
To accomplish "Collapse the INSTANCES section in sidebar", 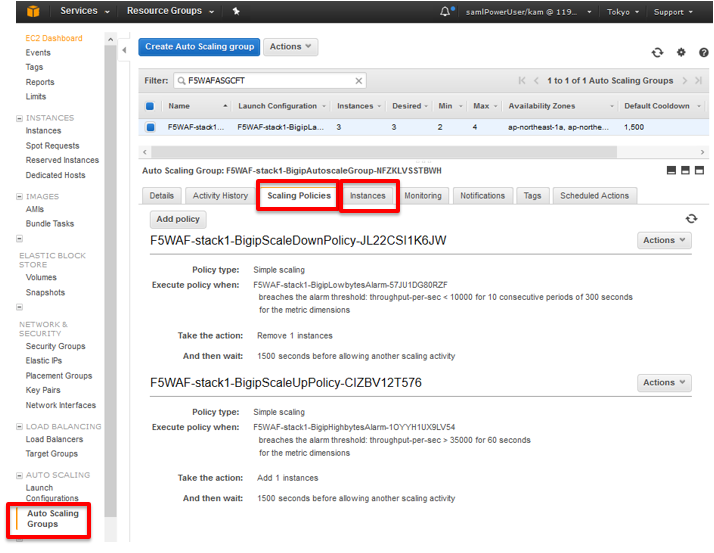I will pos(20,118).
